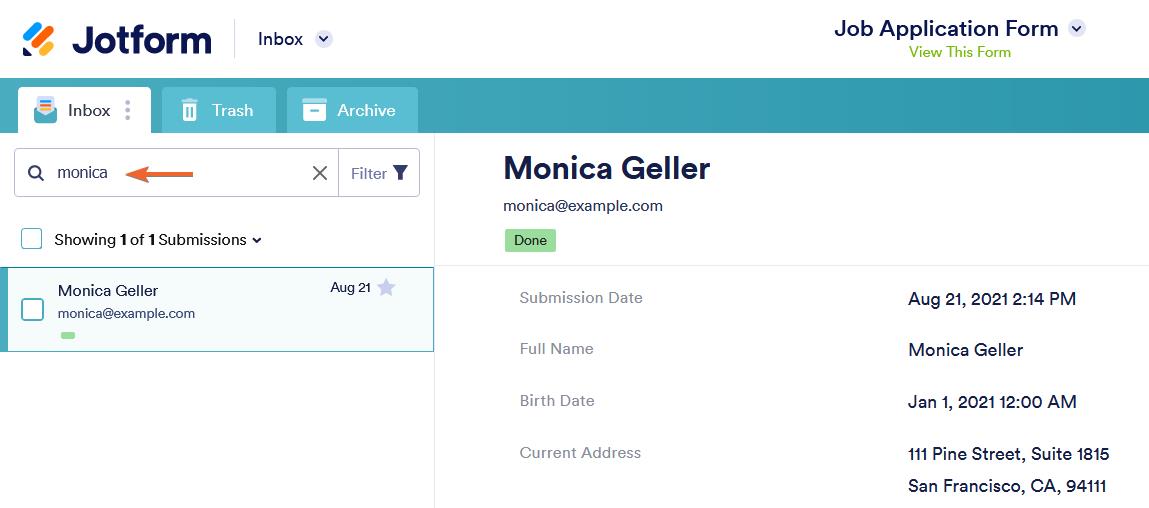Open the Job Application Form dropdown arrow
Viewport: 1149px width, 508px height.
click(1077, 28)
